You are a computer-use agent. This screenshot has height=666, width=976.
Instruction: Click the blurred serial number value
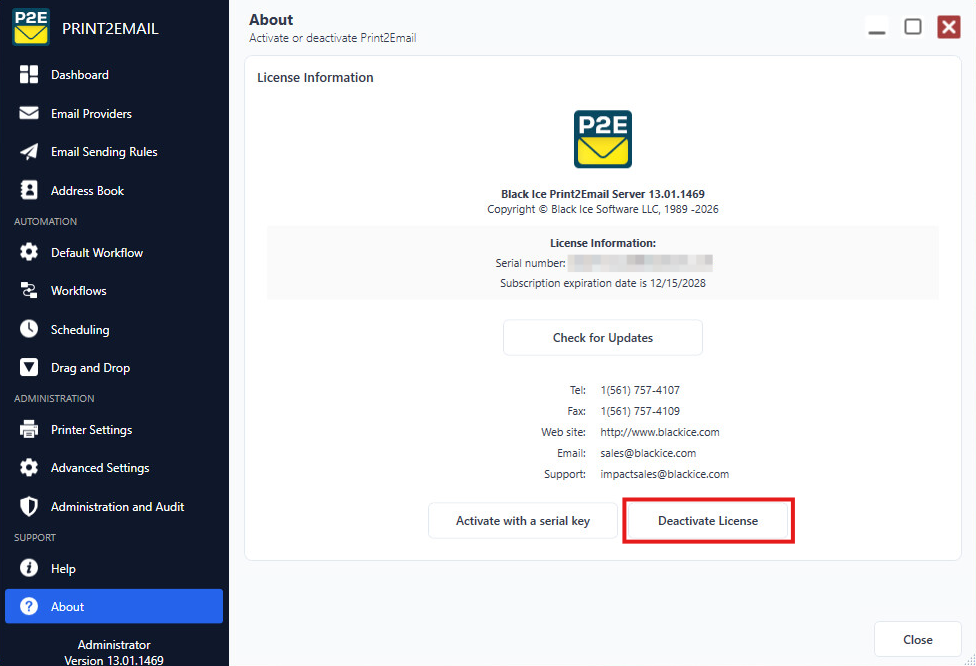pyautogui.click(x=640, y=263)
